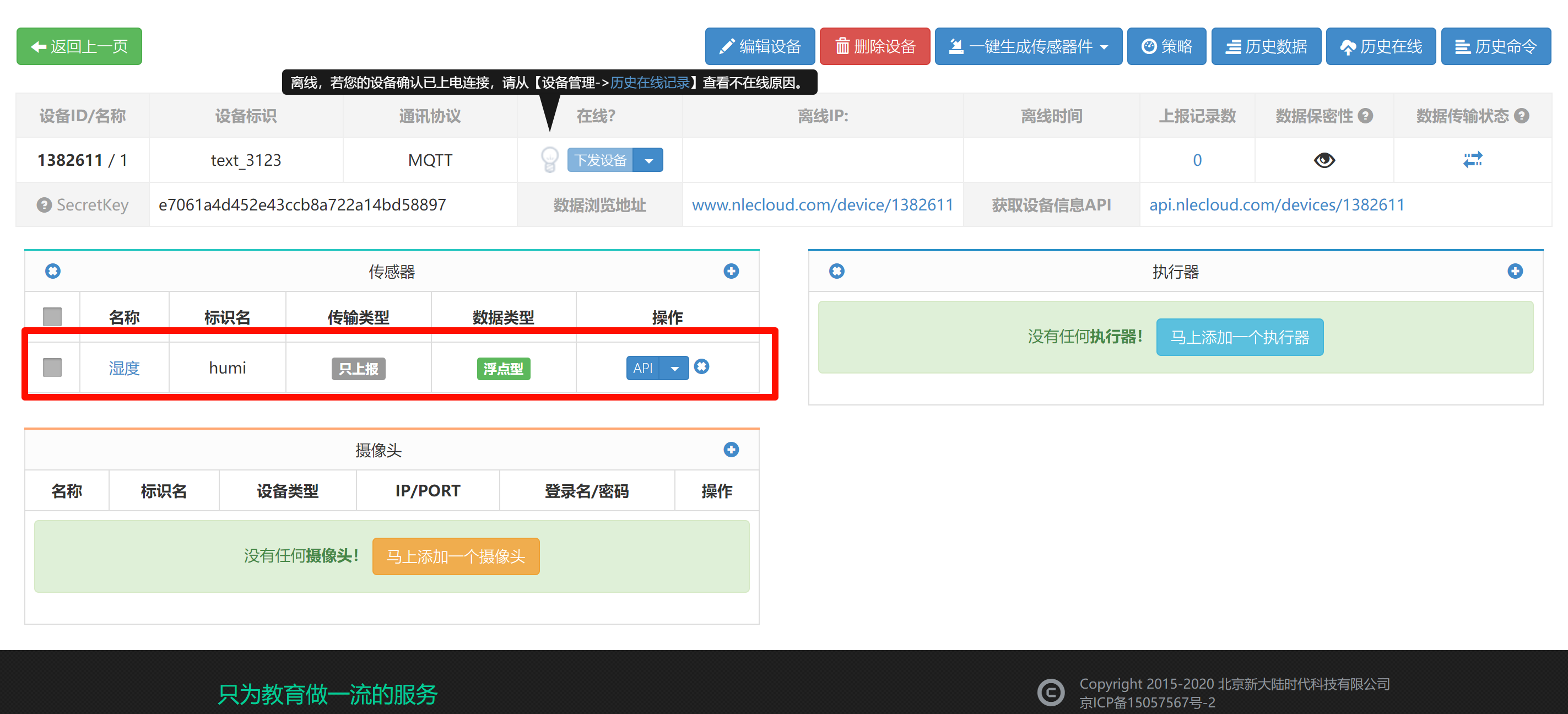Click 马上添加一个摄像头 orange button
This screenshot has height=714, width=1568.
tap(455, 556)
